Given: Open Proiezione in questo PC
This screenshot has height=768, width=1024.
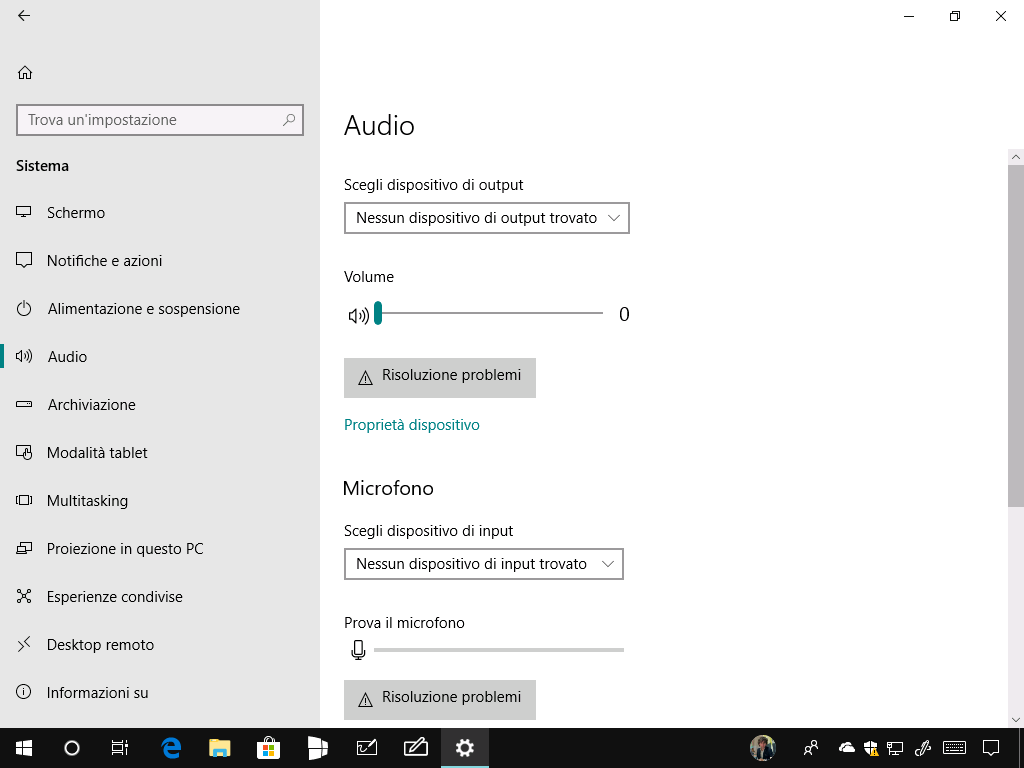Looking at the screenshot, I should tap(160, 549).
